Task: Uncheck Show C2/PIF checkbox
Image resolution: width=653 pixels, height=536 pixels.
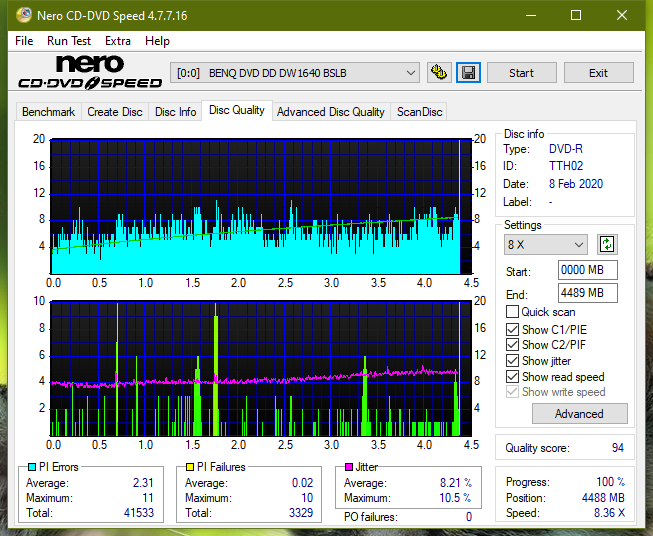Action: click(x=512, y=345)
